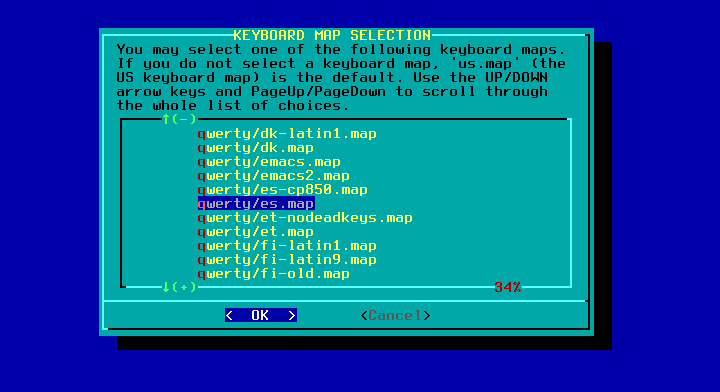This screenshot has width=720, height=392.
Task: Choose qwerty/fi-old.map from list
Action: 274,274
